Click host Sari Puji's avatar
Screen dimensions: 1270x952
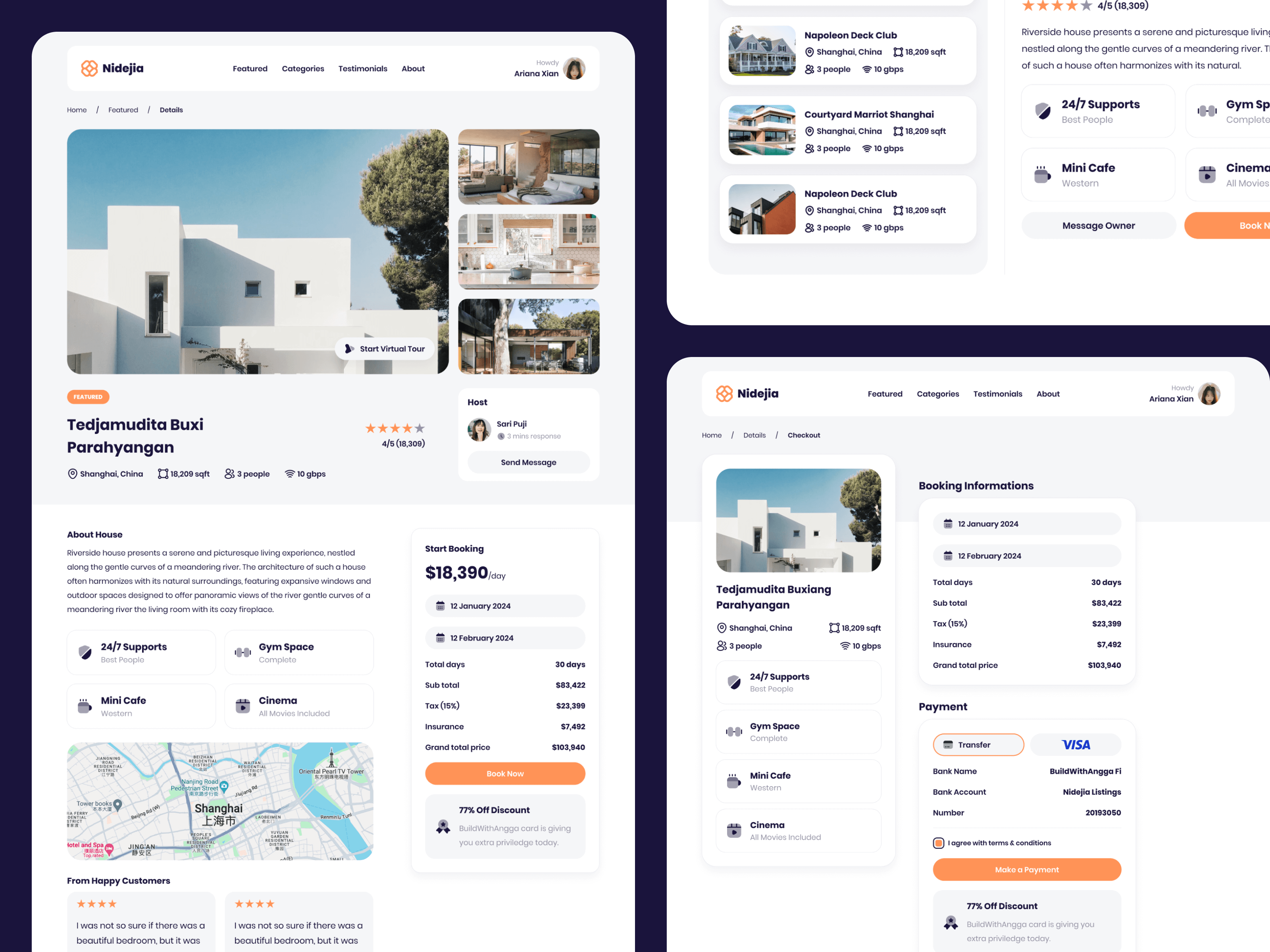tap(479, 430)
